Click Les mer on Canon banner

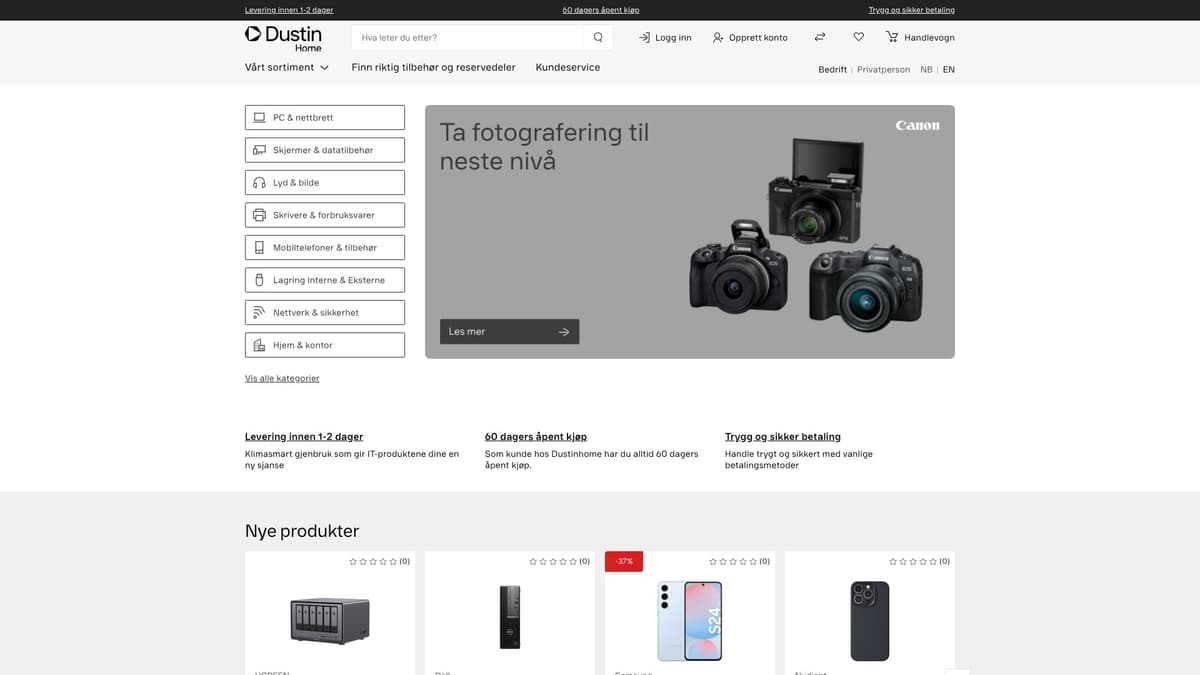(509, 332)
